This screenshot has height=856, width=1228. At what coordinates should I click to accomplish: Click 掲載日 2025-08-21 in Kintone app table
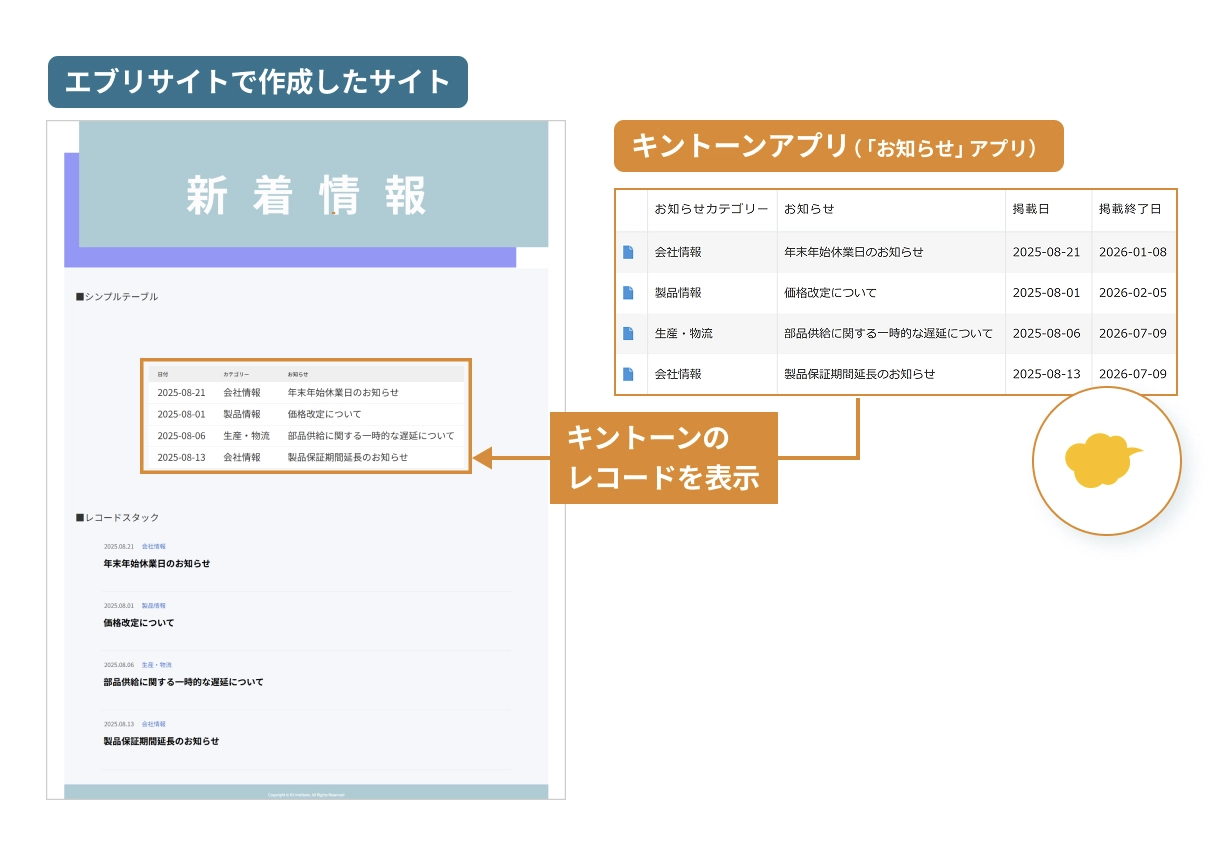pyautogui.click(x=1046, y=252)
